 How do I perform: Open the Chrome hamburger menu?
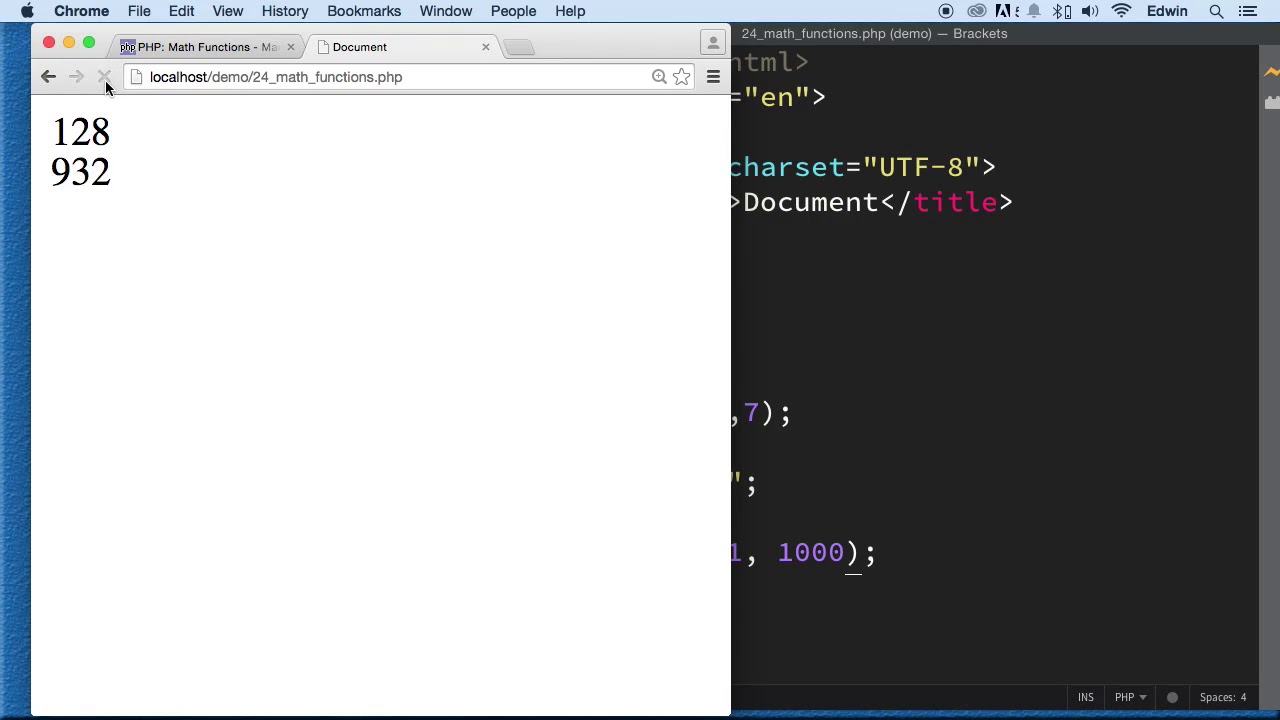(713, 77)
